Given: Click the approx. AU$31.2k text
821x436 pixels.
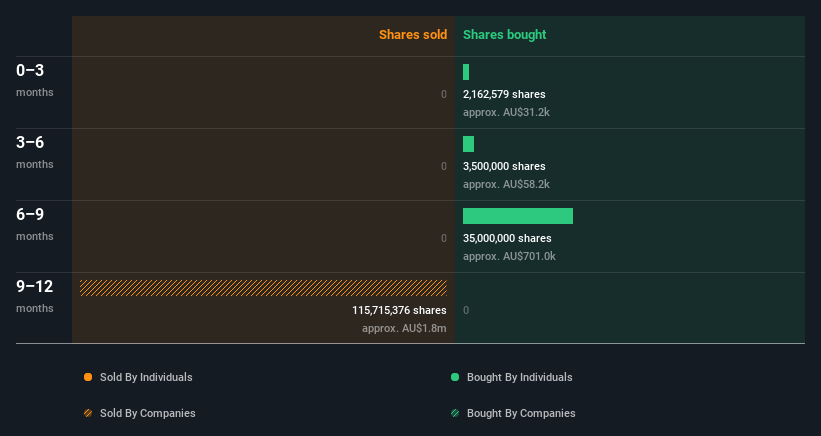Looking at the screenshot, I should click(506, 112).
